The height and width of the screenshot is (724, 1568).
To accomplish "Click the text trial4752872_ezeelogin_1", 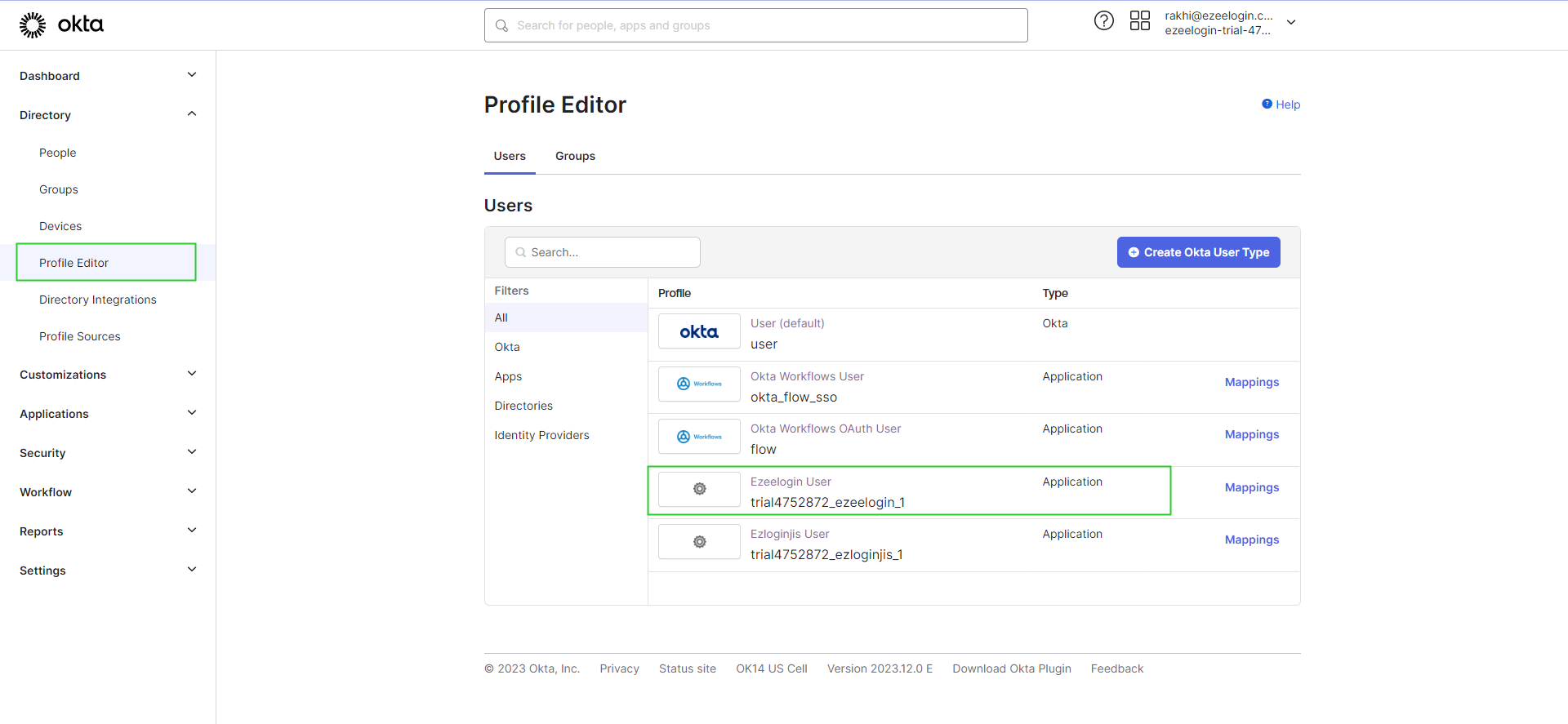I will [x=827, y=502].
